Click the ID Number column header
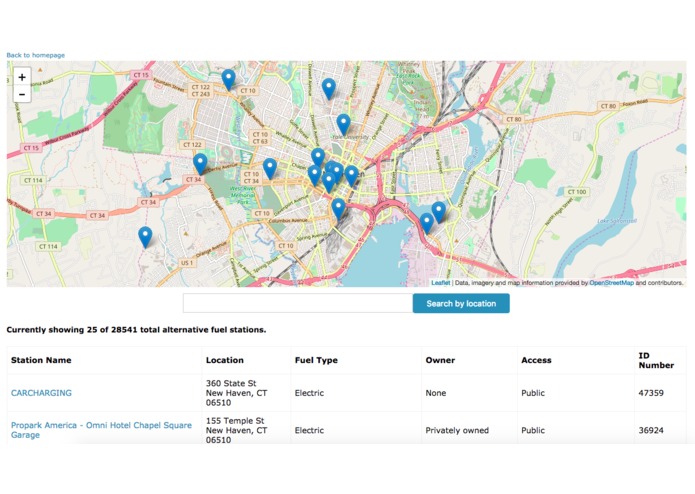Viewport: 695px width, 494px height. tap(656, 360)
